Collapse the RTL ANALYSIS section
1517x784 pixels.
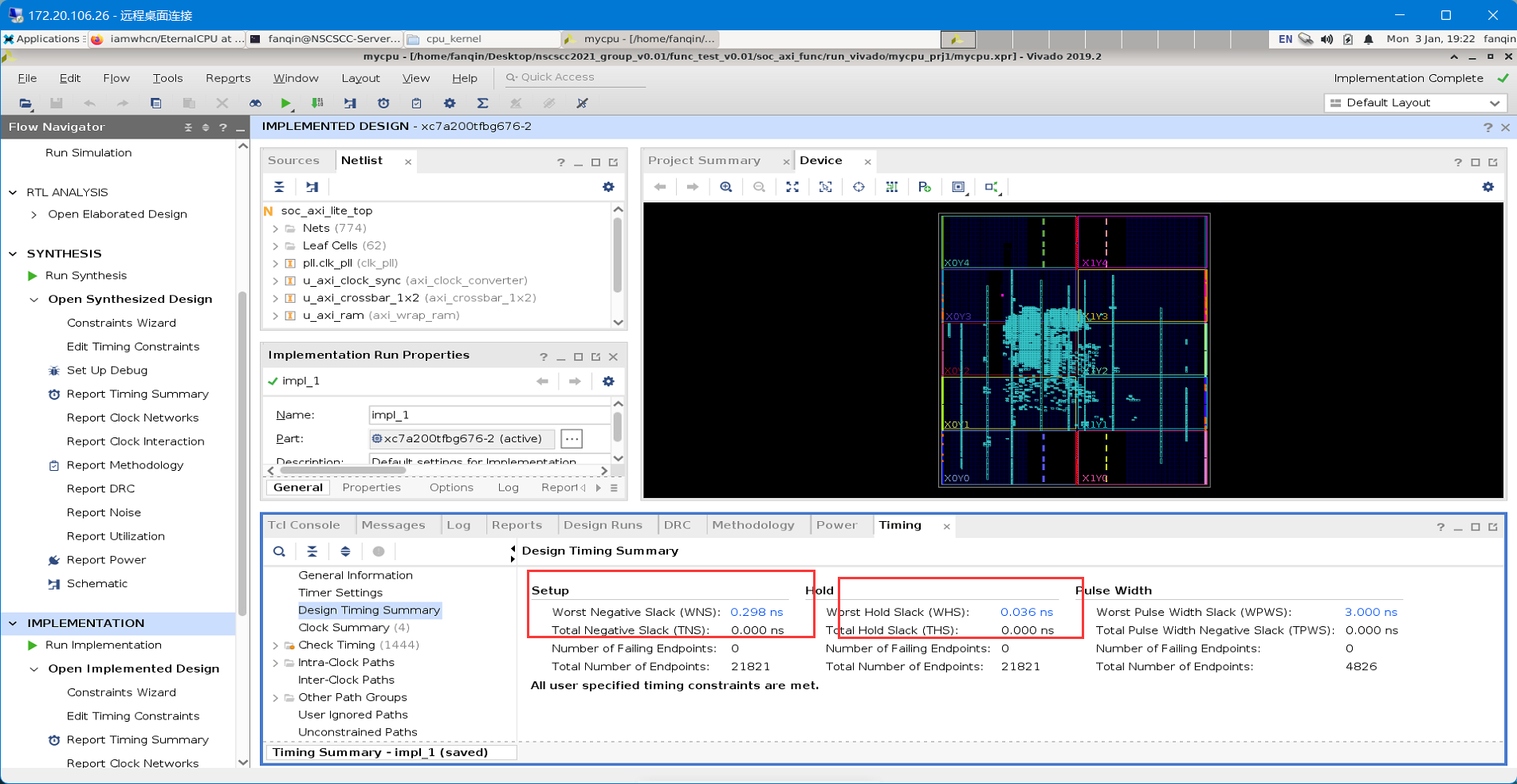13,193
